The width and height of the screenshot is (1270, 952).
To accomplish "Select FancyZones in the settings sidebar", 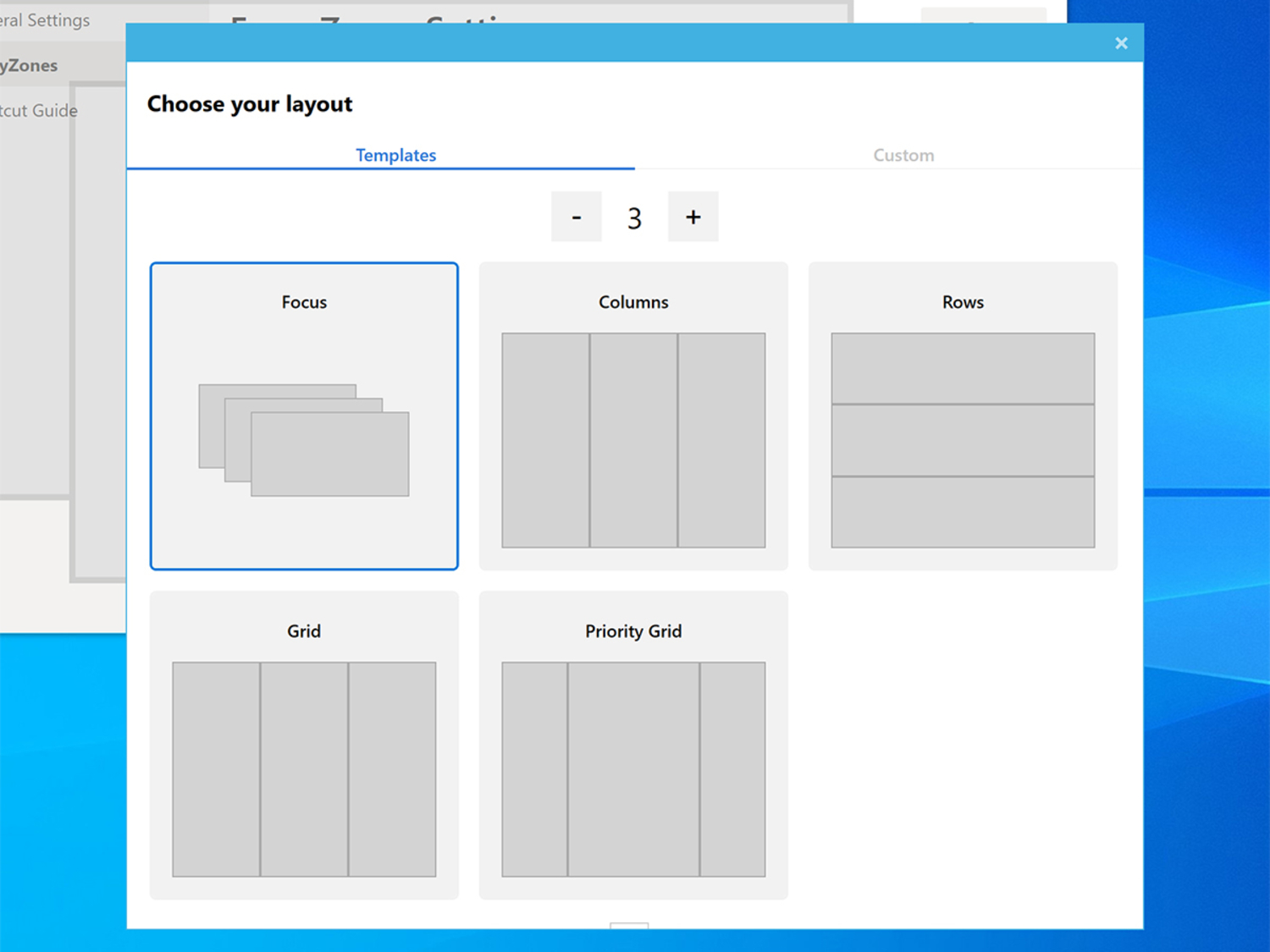I will click(30, 65).
